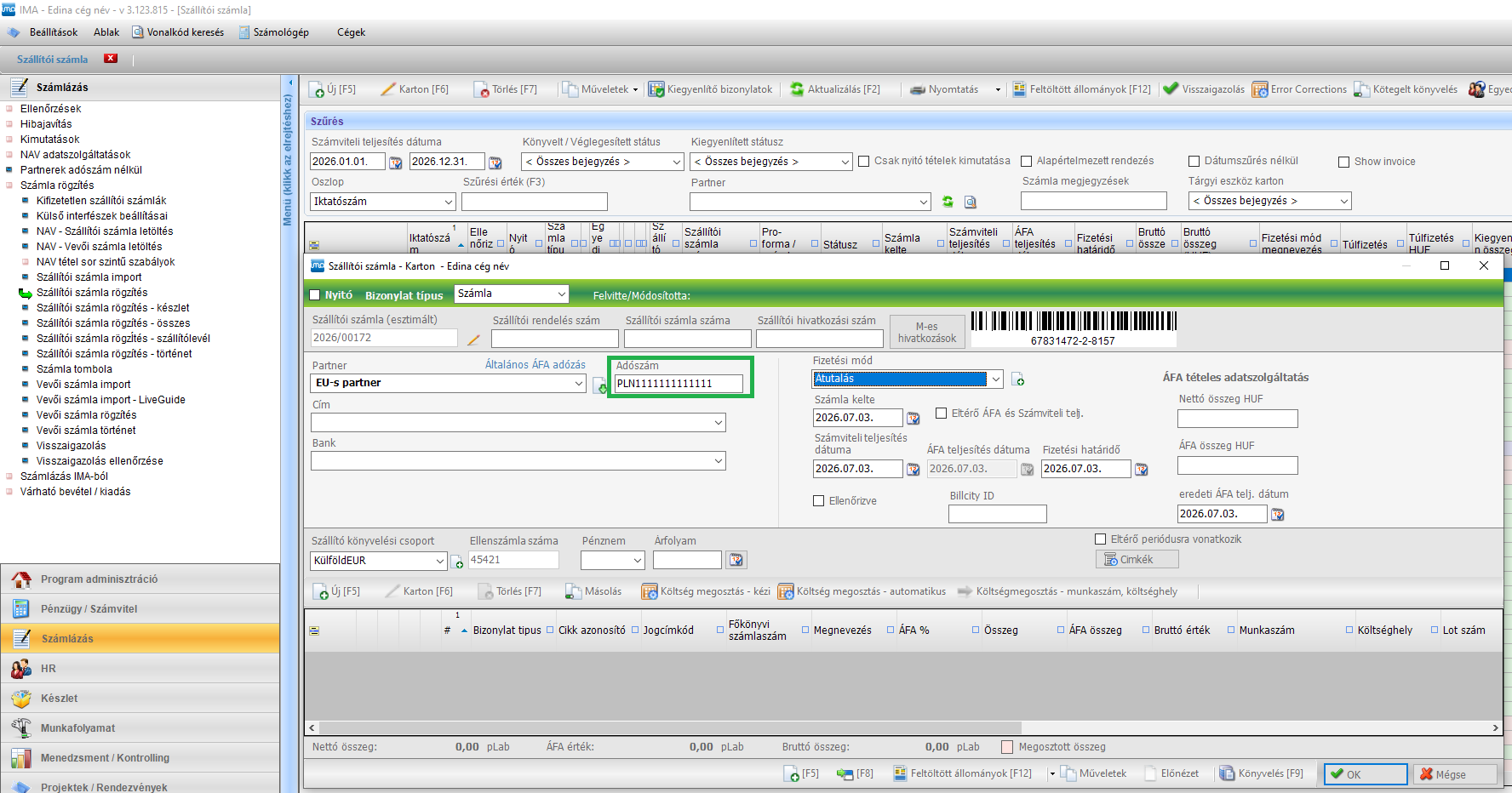The width and height of the screenshot is (1512, 793).
Task: Open Bizonylat típus dropdown Számla
Action: pyautogui.click(x=511, y=294)
